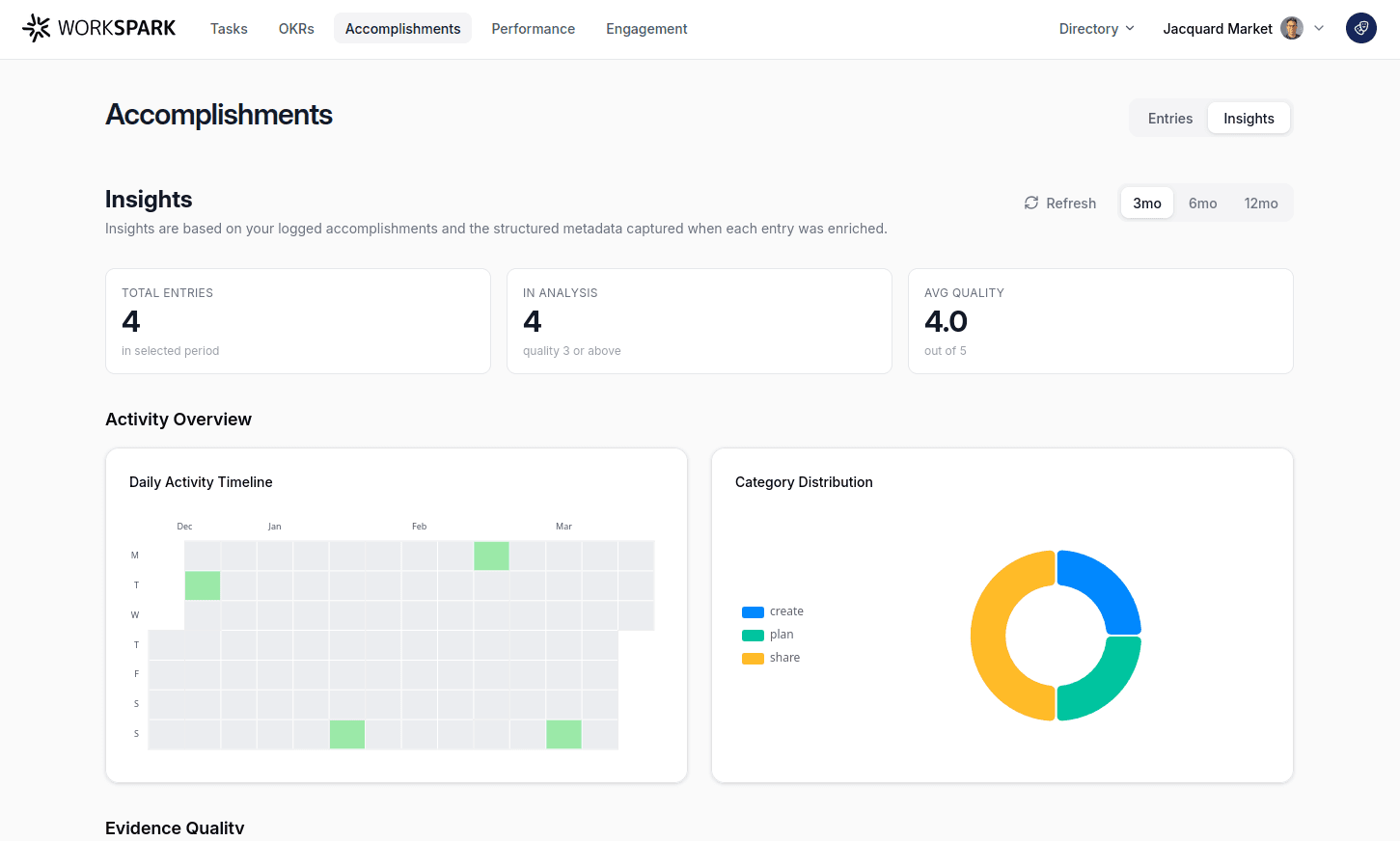Open the OKRs navigation item
1400x841 pixels.
click(x=295, y=28)
